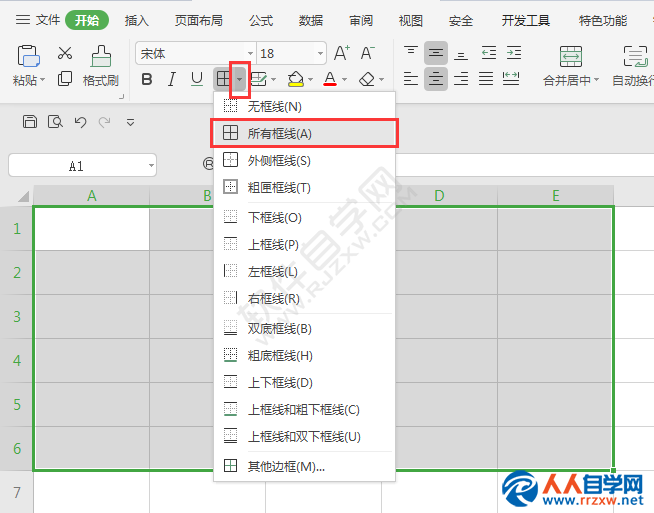The image size is (654, 513).
Task: Choose 外侧框线(S) from the menu
Action: click(x=304, y=161)
